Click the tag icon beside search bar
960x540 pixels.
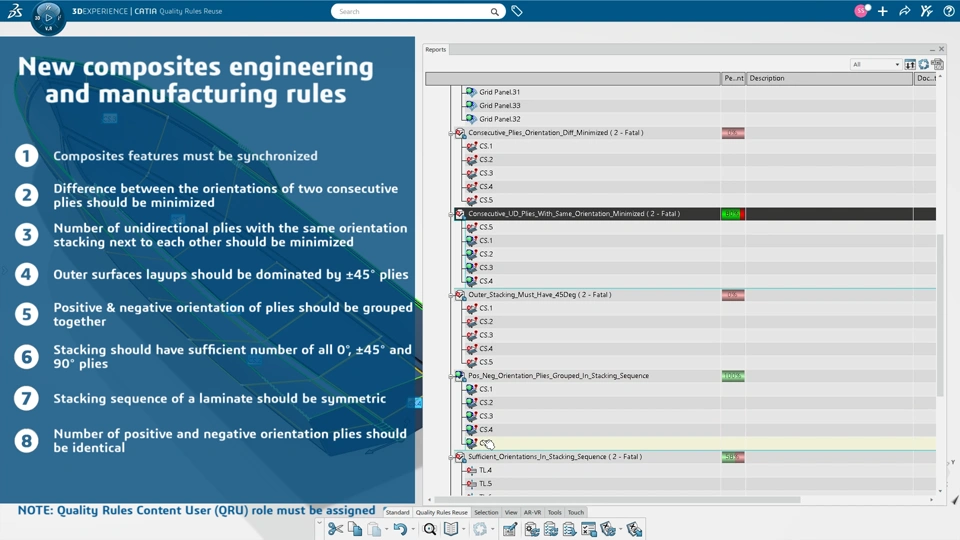(517, 11)
